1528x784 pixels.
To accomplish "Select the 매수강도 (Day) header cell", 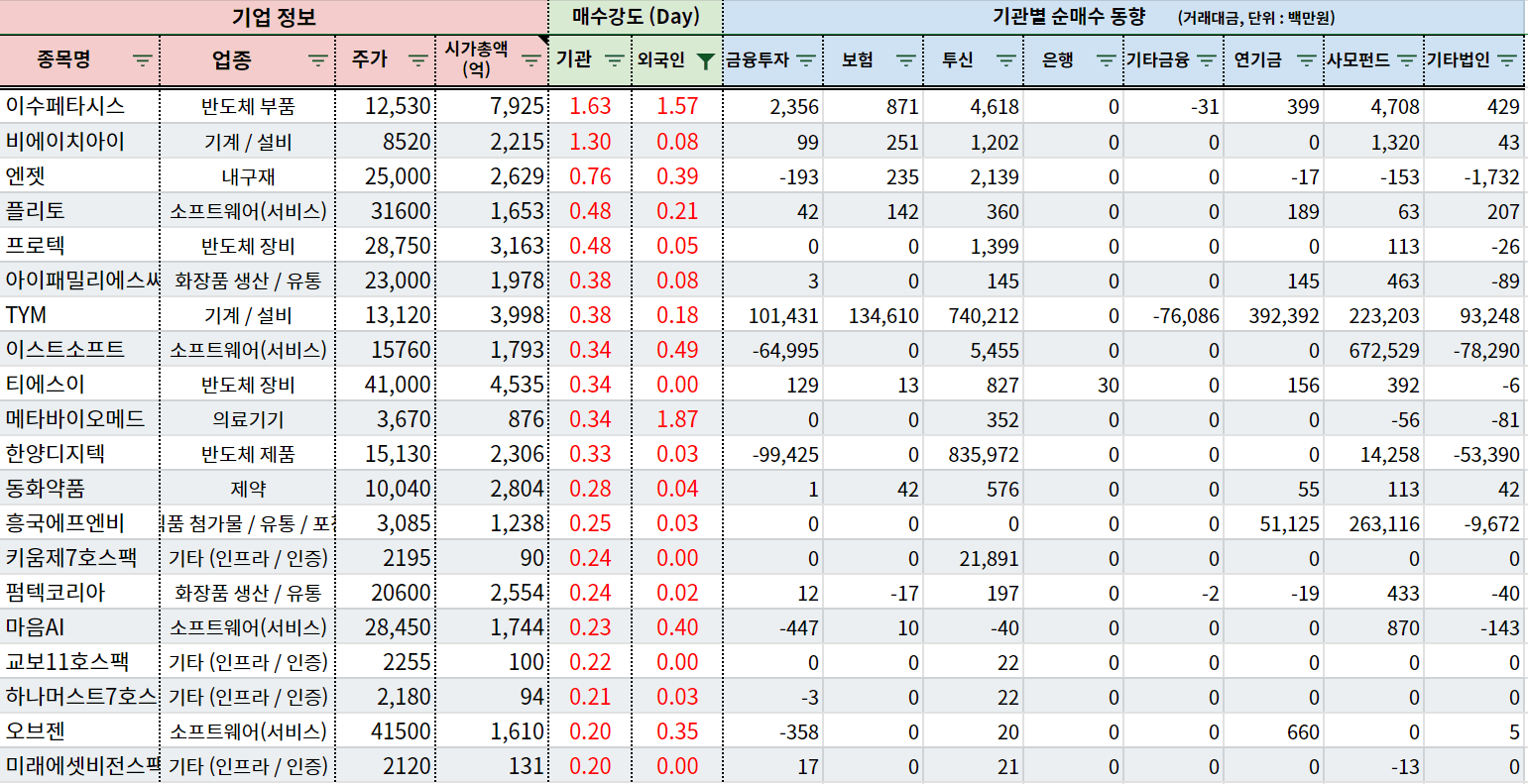I will [636, 17].
